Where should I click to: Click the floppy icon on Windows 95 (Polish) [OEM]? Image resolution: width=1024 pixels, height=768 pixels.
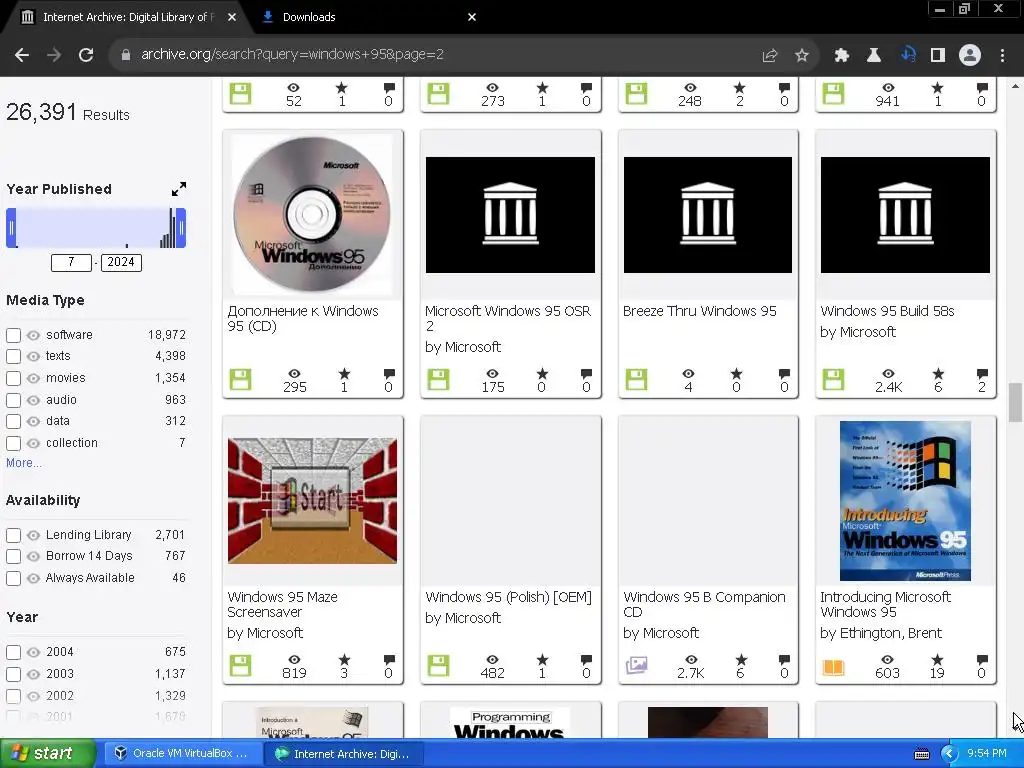click(438, 665)
